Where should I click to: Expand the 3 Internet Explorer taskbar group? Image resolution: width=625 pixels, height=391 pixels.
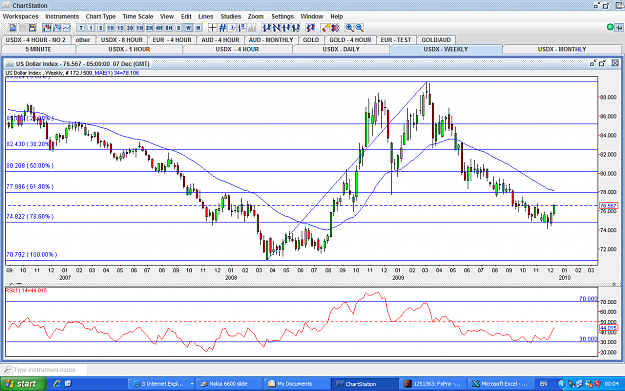pyautogui.click(x=163, y=384)
